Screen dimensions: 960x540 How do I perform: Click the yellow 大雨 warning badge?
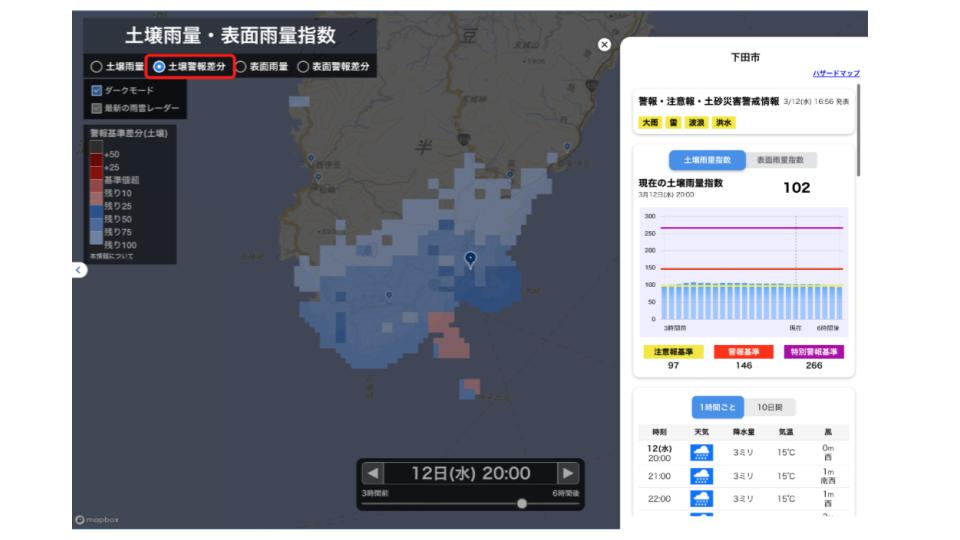pos(650,123)
